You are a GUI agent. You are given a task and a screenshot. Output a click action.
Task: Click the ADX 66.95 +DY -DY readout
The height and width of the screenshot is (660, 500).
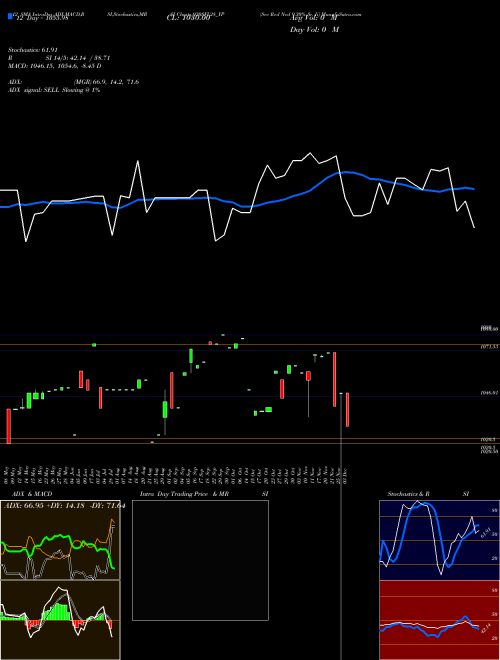(x=64, y=506)
